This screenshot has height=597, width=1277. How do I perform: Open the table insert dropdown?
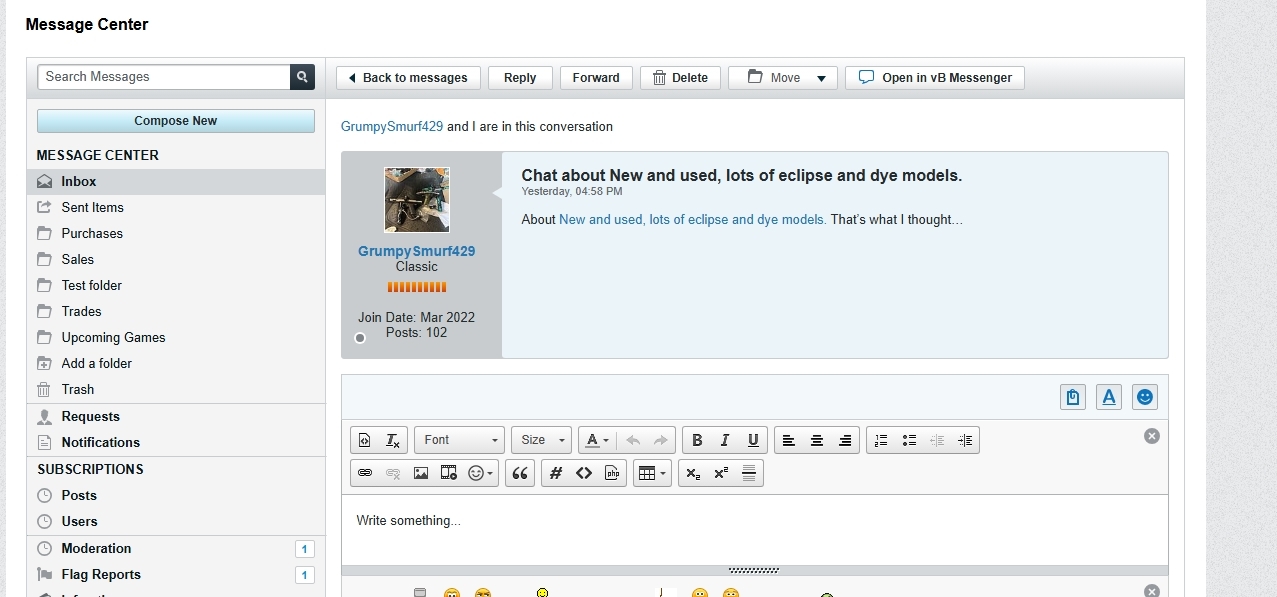(x=652, y=473)
